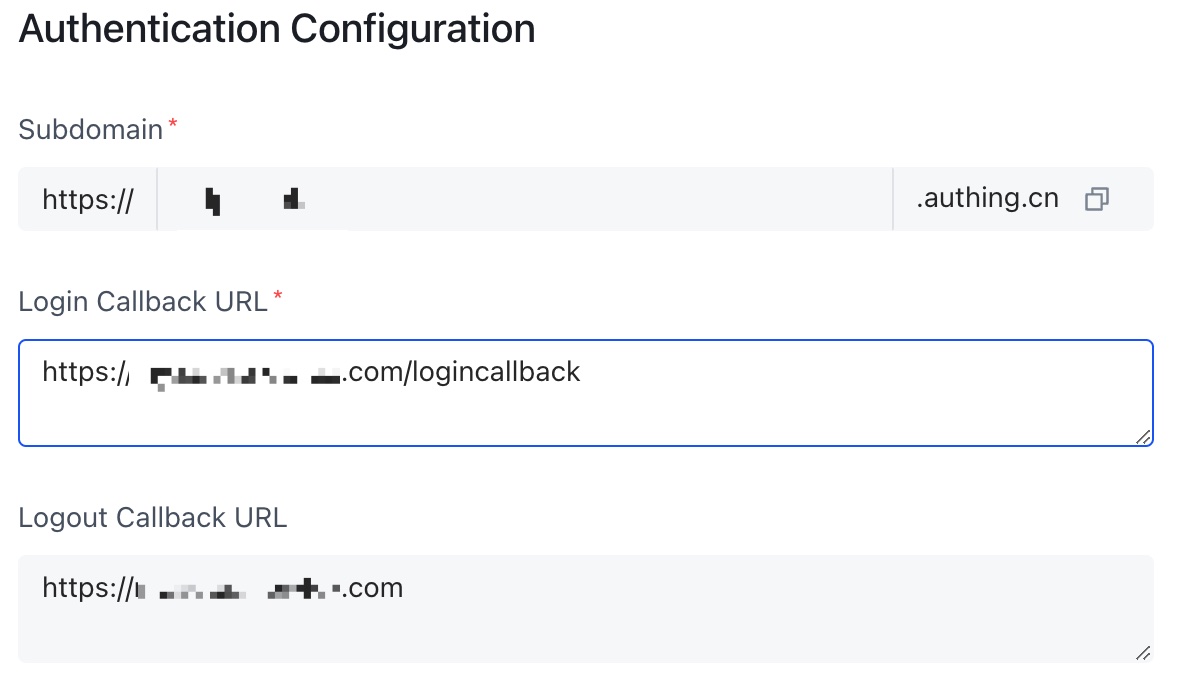Click the https:// prefix in the Subdomain field

(x=87, y=199)
